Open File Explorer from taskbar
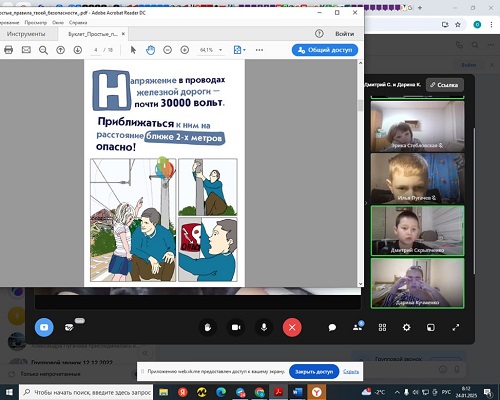 pyautogui.click(x=163, y=392)
